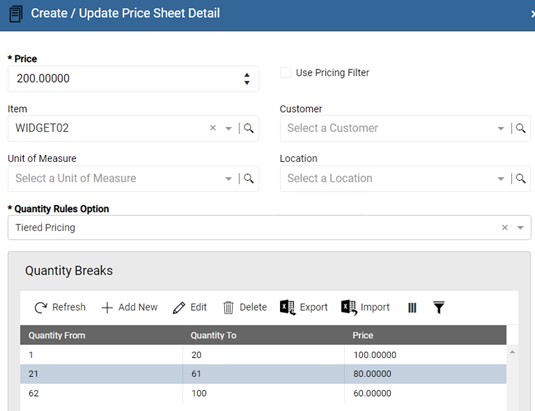Select the row with Quantity From 62

coord(263,393)
